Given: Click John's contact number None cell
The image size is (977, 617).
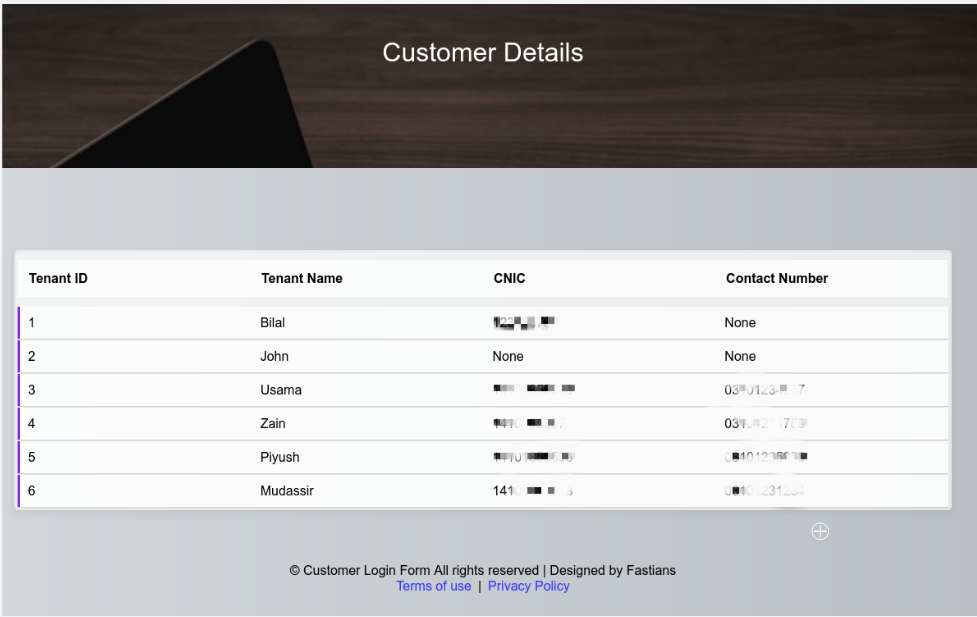Looking at the screenshot, I should [x=740, y=356].
